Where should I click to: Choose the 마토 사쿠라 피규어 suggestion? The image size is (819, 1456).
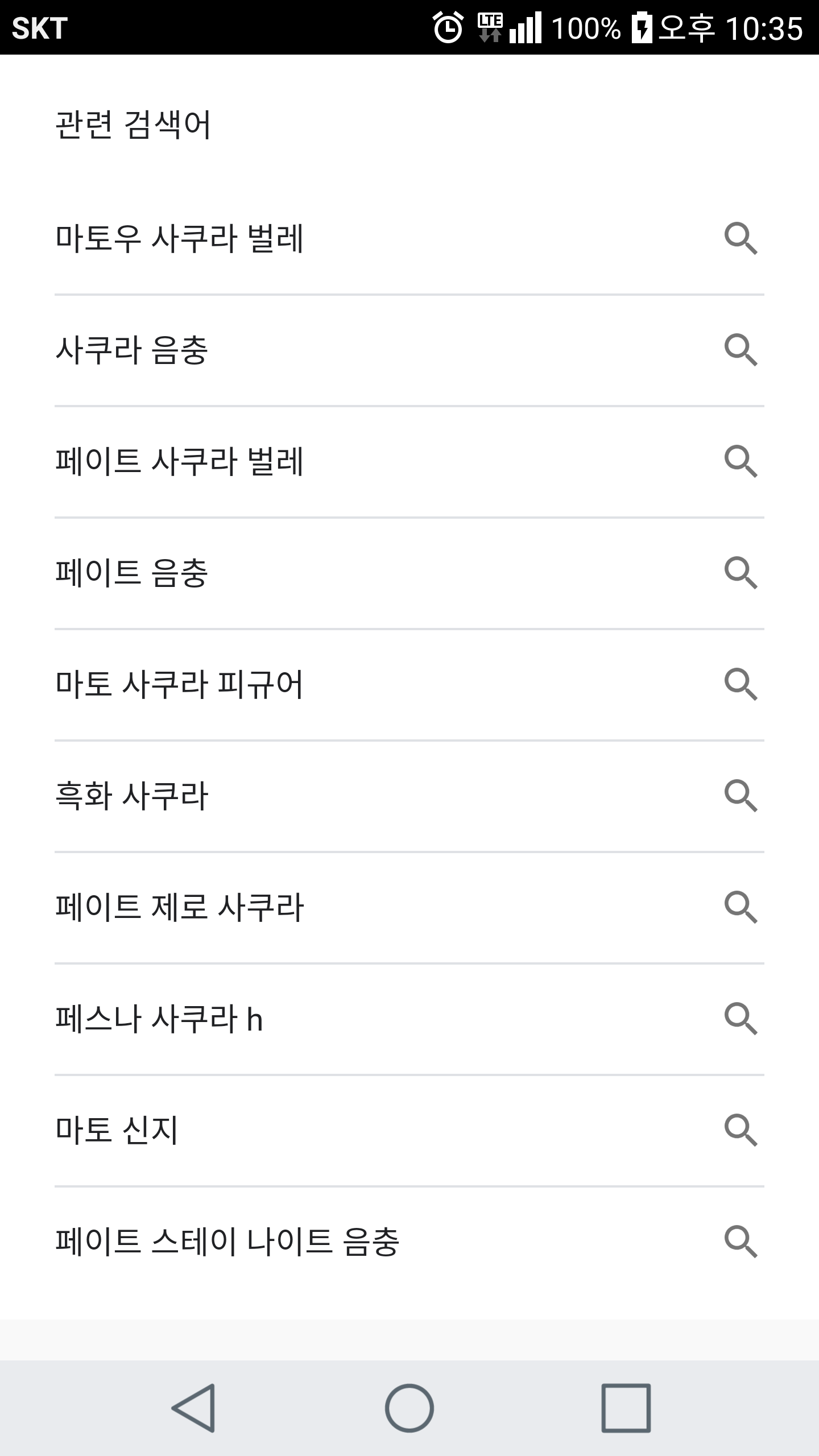coord(180,684)
